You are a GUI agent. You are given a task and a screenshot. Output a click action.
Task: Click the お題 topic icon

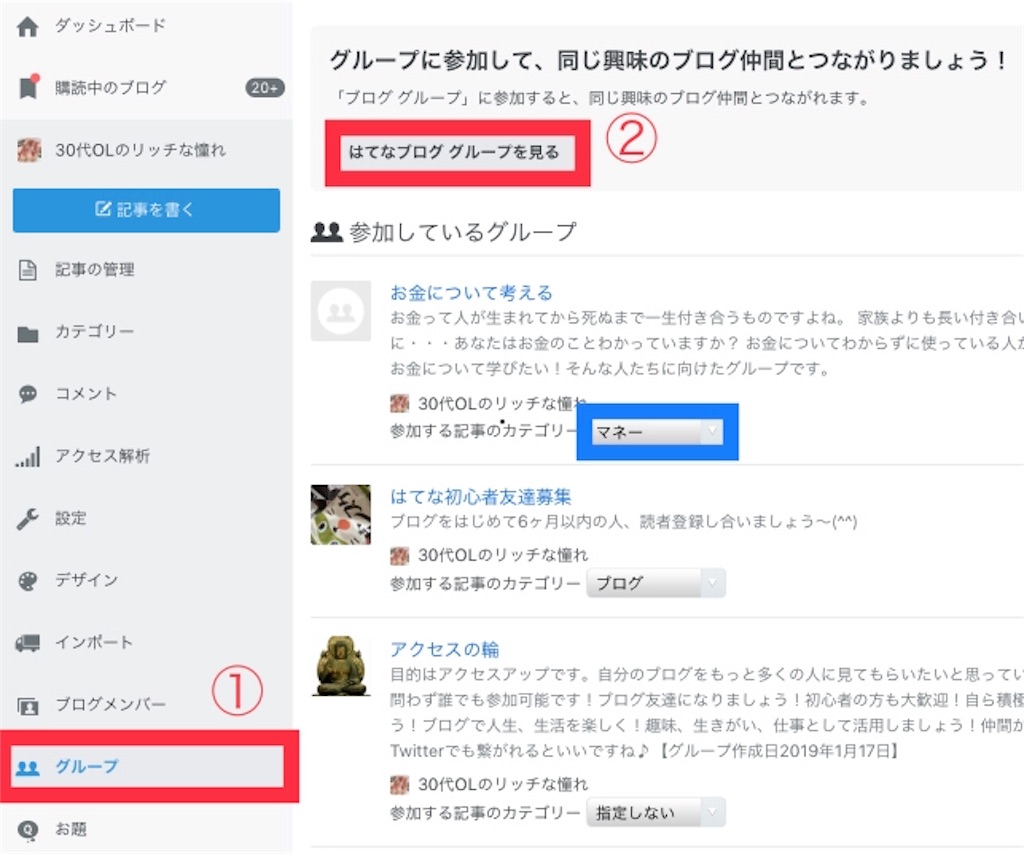27,830
